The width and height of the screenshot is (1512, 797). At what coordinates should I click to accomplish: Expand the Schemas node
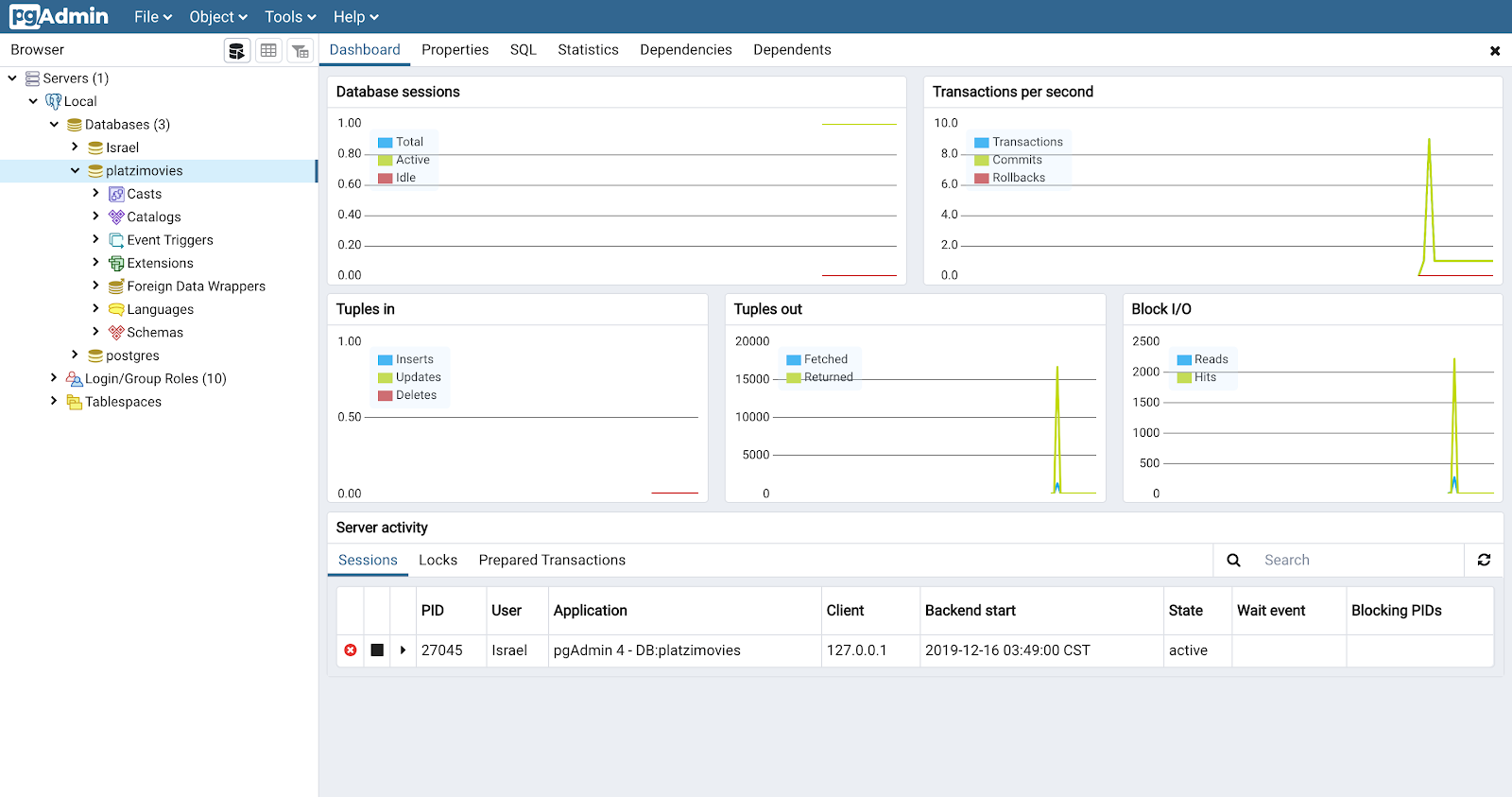click(95, 332)
